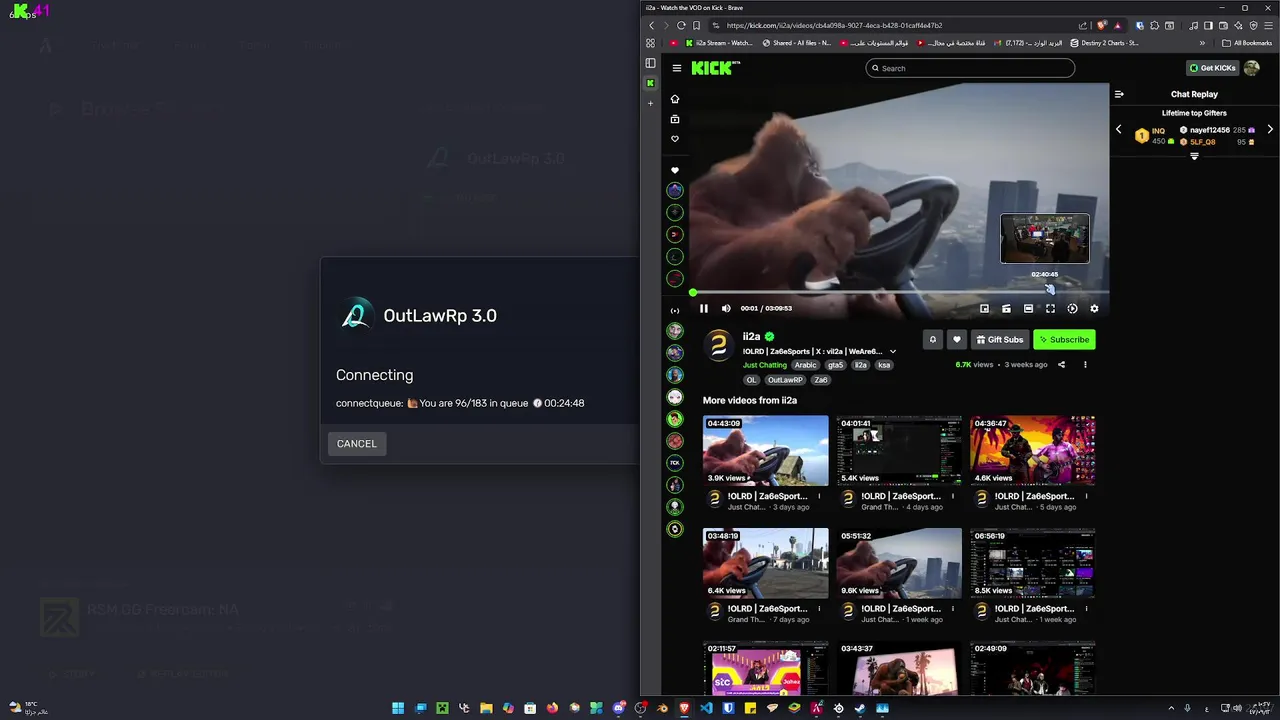Click the Gift Subs button
This screenshot has height=720, width=1280.
pyautogui.click(x=1000, y=340)
